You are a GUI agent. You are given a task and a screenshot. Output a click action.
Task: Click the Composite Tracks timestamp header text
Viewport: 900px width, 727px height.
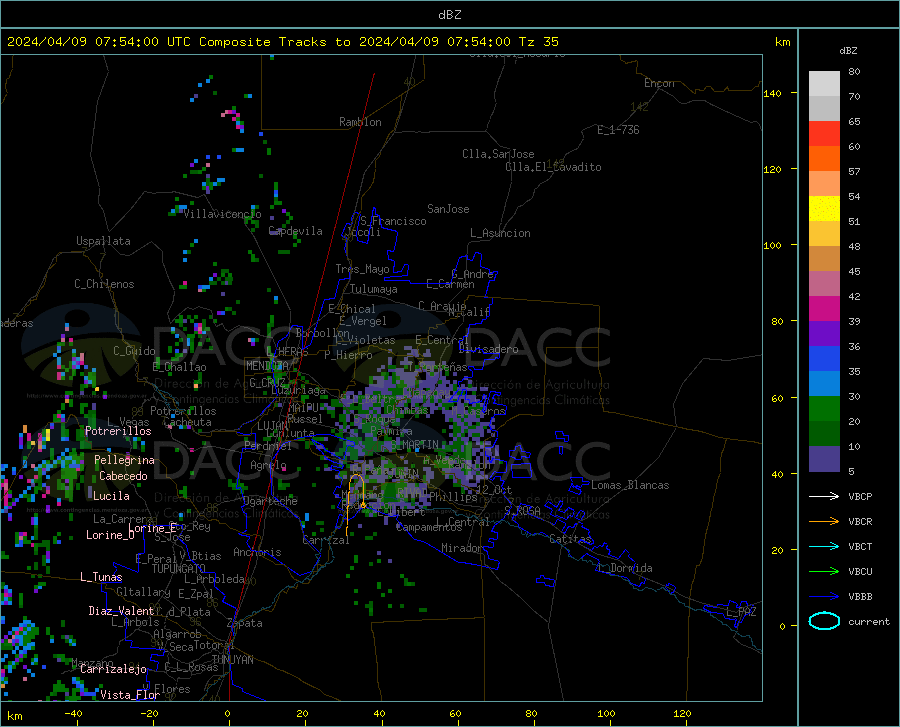pyautogui.click(x=282, y=42)
